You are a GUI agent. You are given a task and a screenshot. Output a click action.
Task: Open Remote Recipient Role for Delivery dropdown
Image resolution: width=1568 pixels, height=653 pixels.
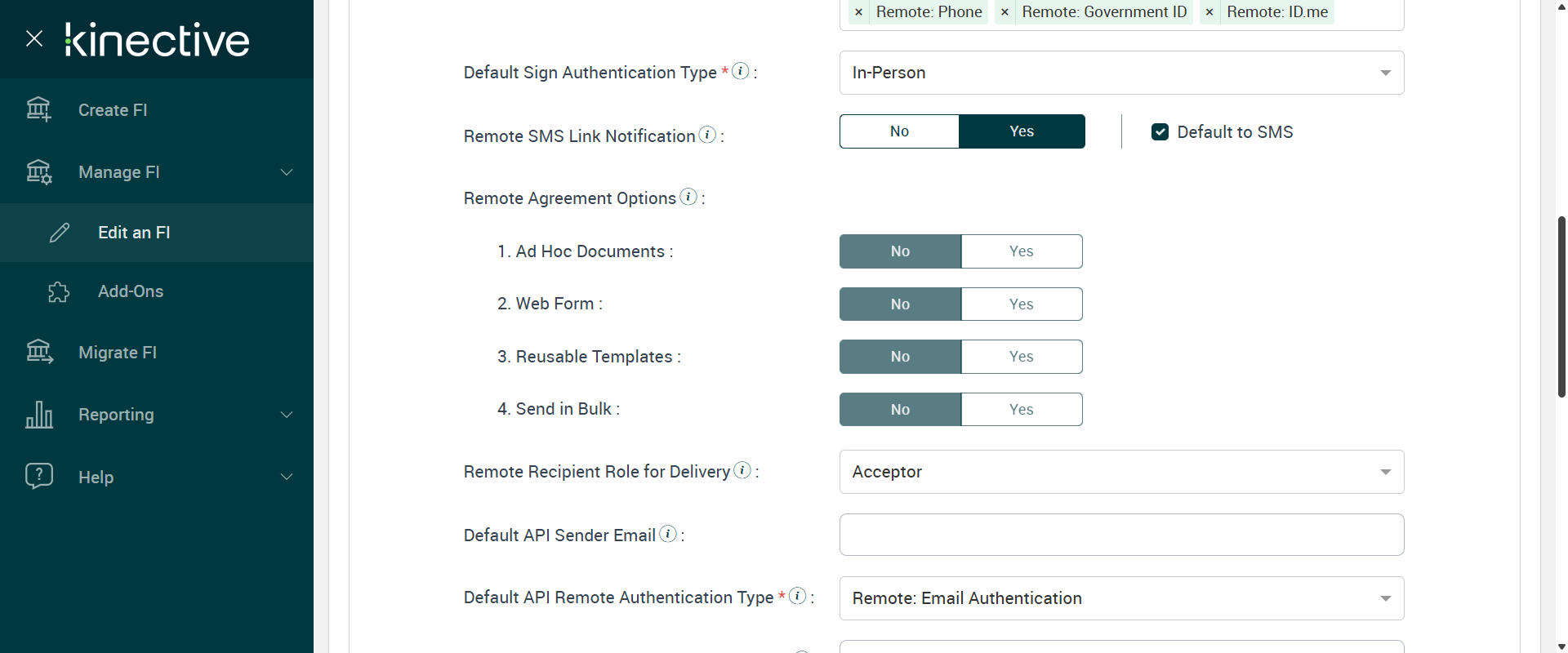(x=1121, y=472)
